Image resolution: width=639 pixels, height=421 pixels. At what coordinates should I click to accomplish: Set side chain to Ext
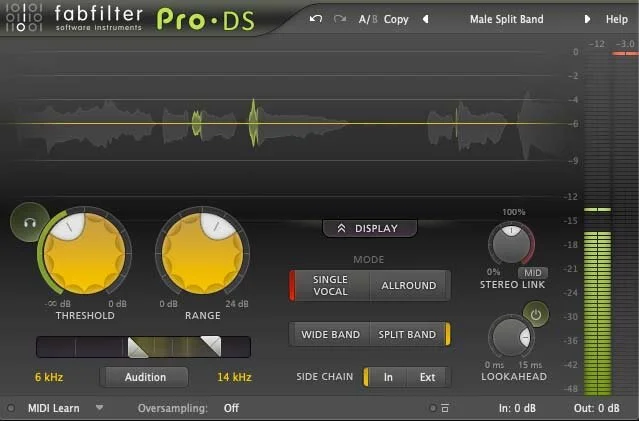(x=427, y=377)
